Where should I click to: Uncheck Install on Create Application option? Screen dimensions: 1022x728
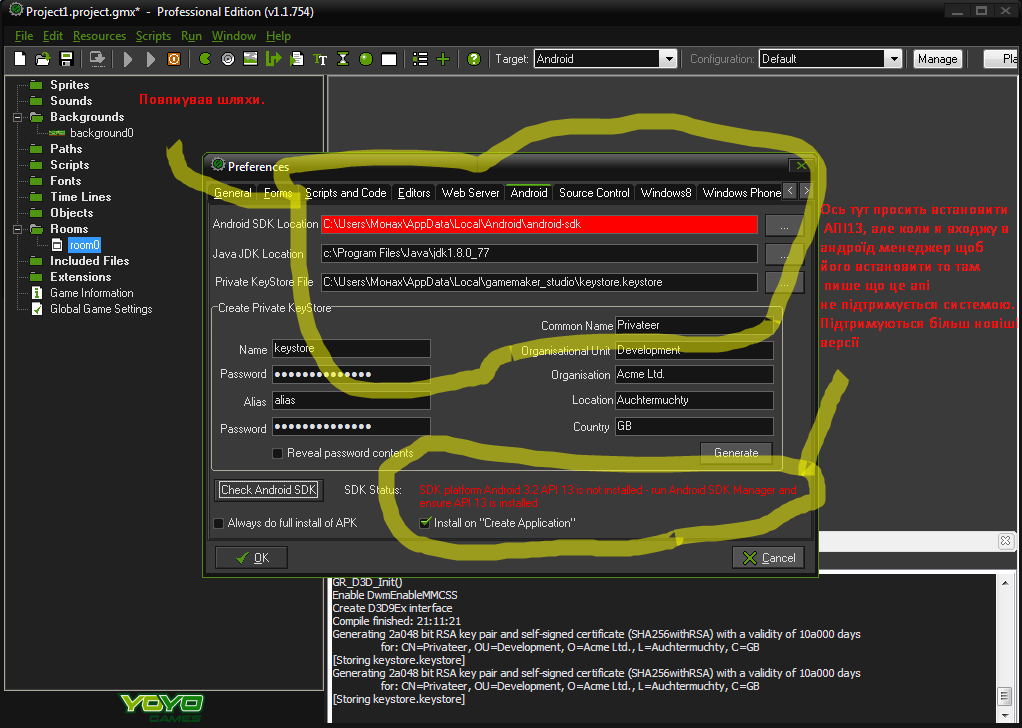pos(425,523)
